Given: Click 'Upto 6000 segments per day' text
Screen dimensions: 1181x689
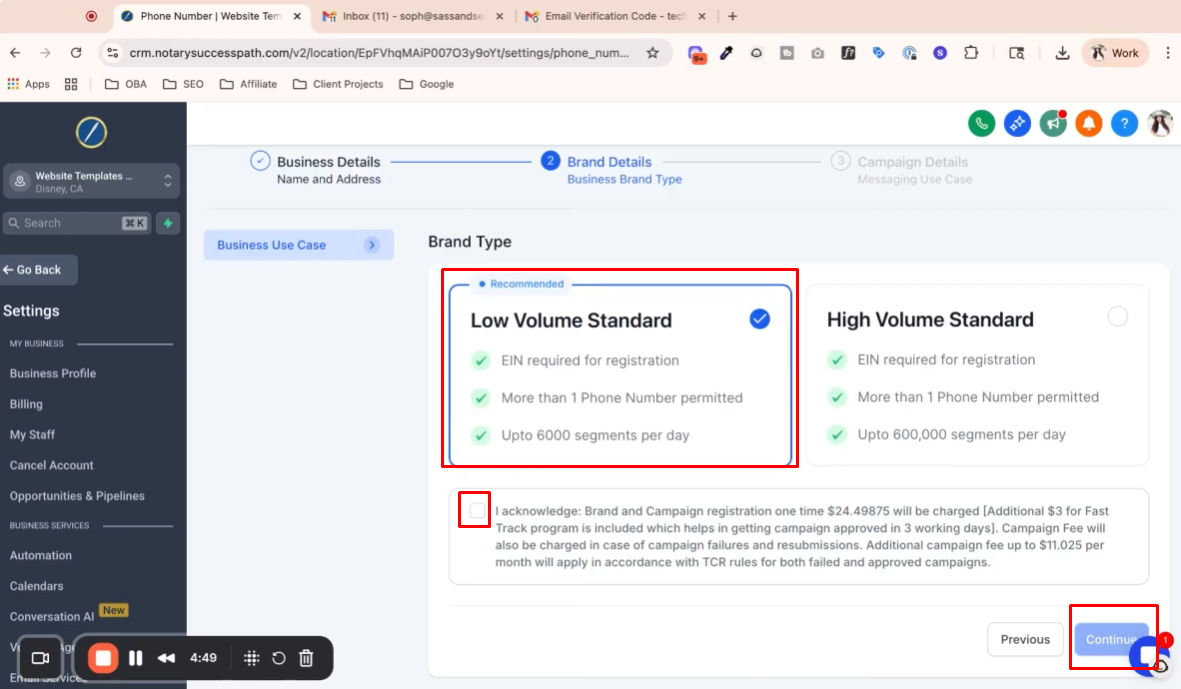Looking at the screenshot, I should (x=595, y=435).
